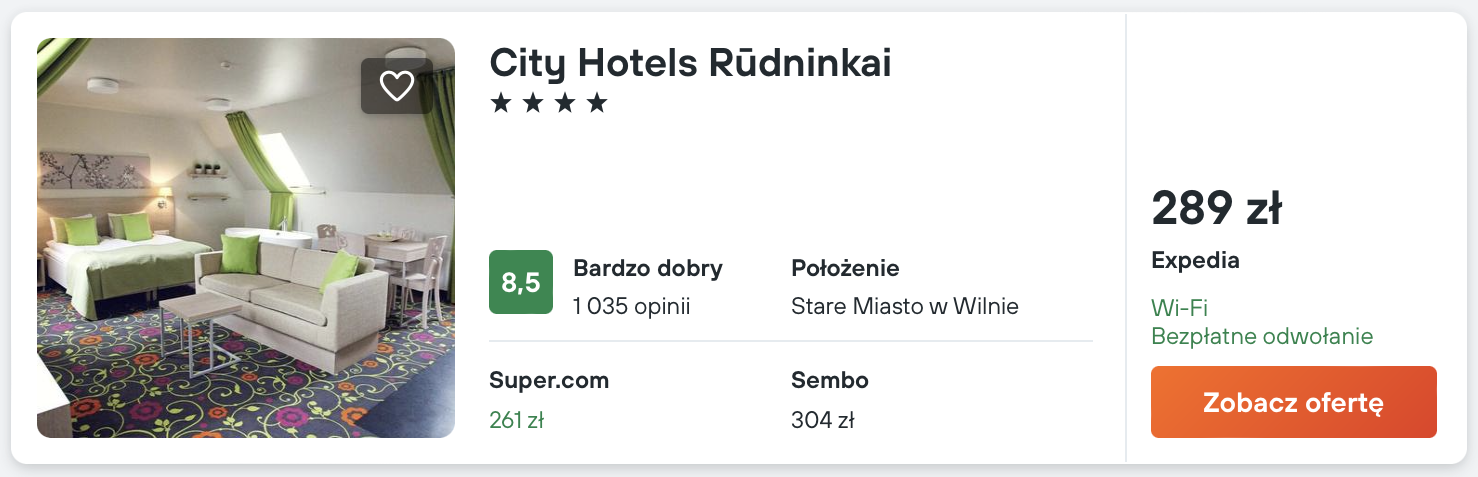Click the Położenie heading
Viewport: 1478px width, 477px height.
click(x=845, y=268)
